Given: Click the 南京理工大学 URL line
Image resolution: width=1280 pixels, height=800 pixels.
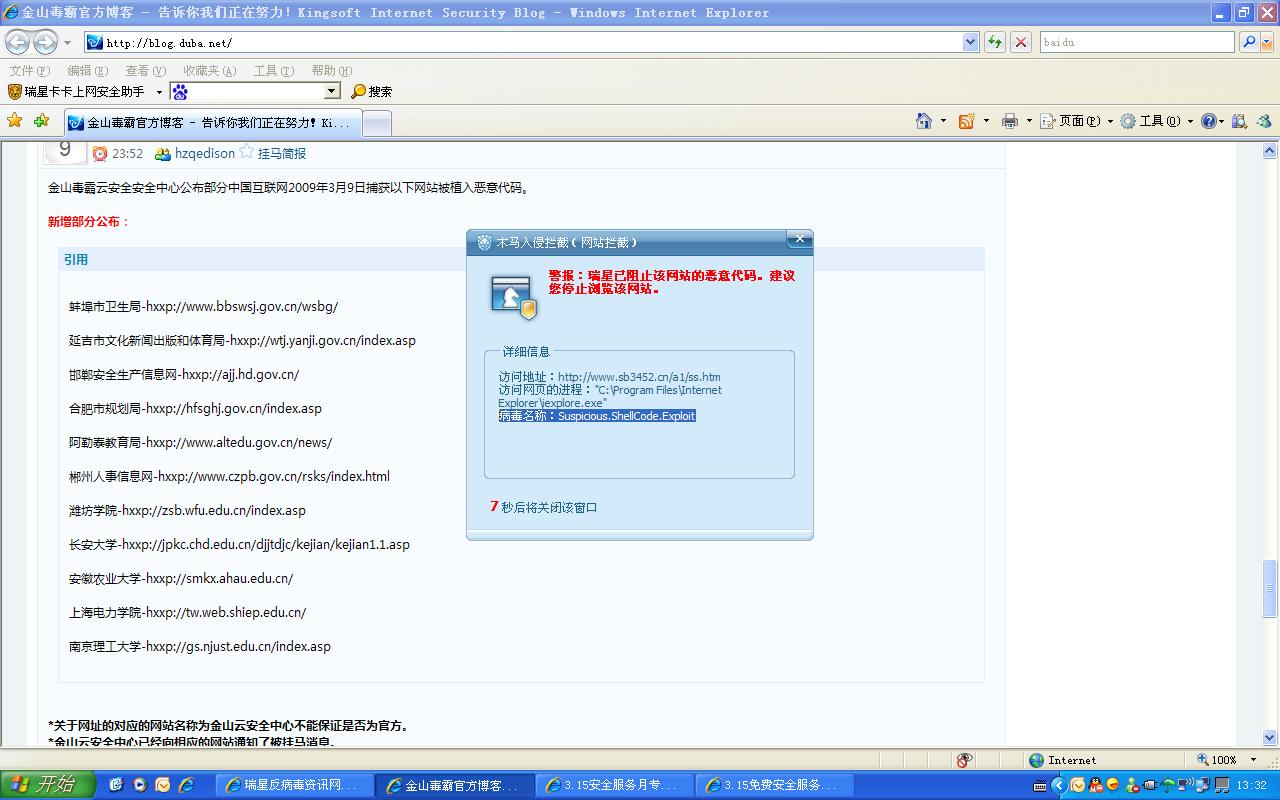Looking at the screenshot, I should (x=200, y=646).
